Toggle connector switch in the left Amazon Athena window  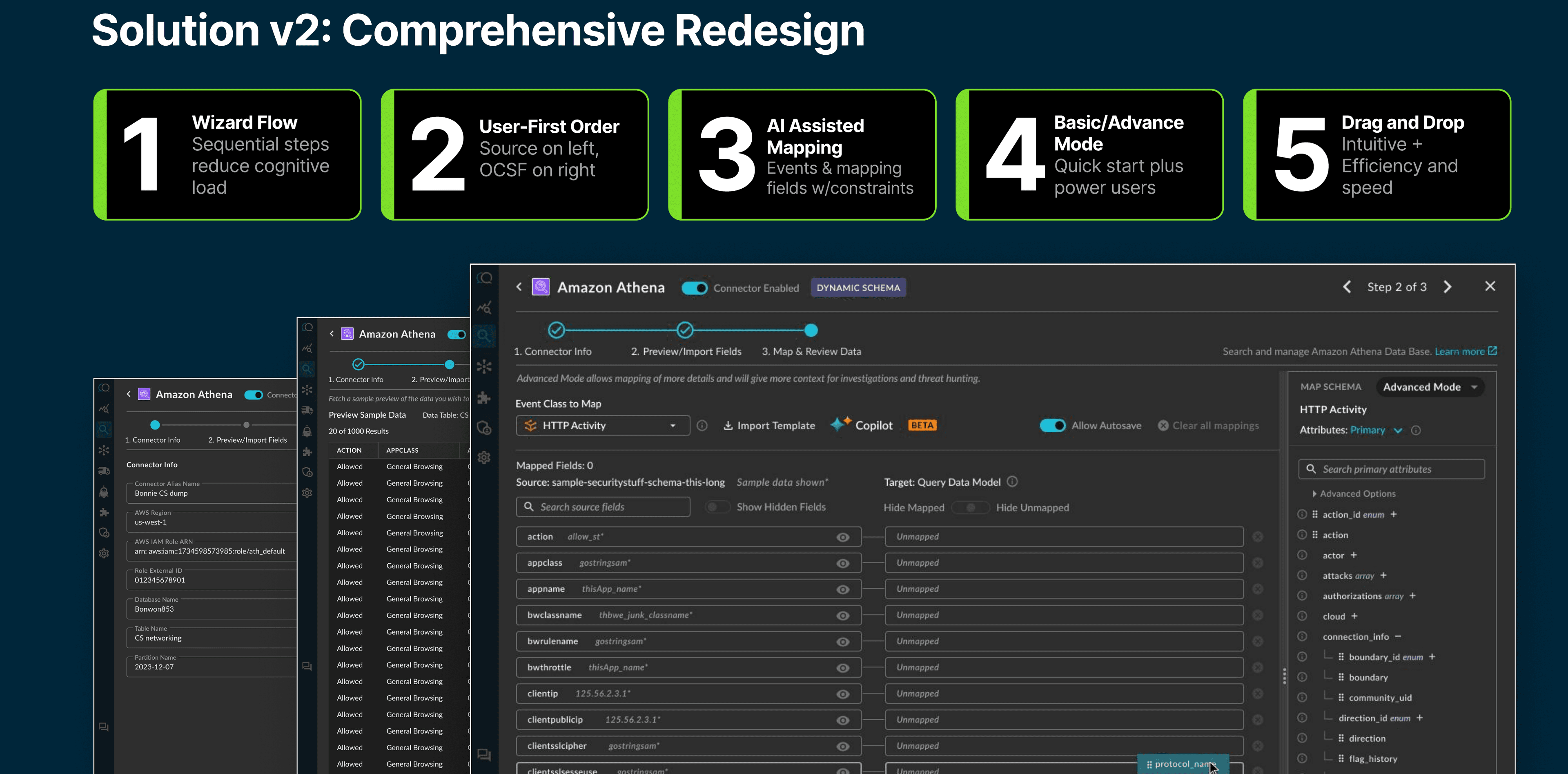point(254,395)
